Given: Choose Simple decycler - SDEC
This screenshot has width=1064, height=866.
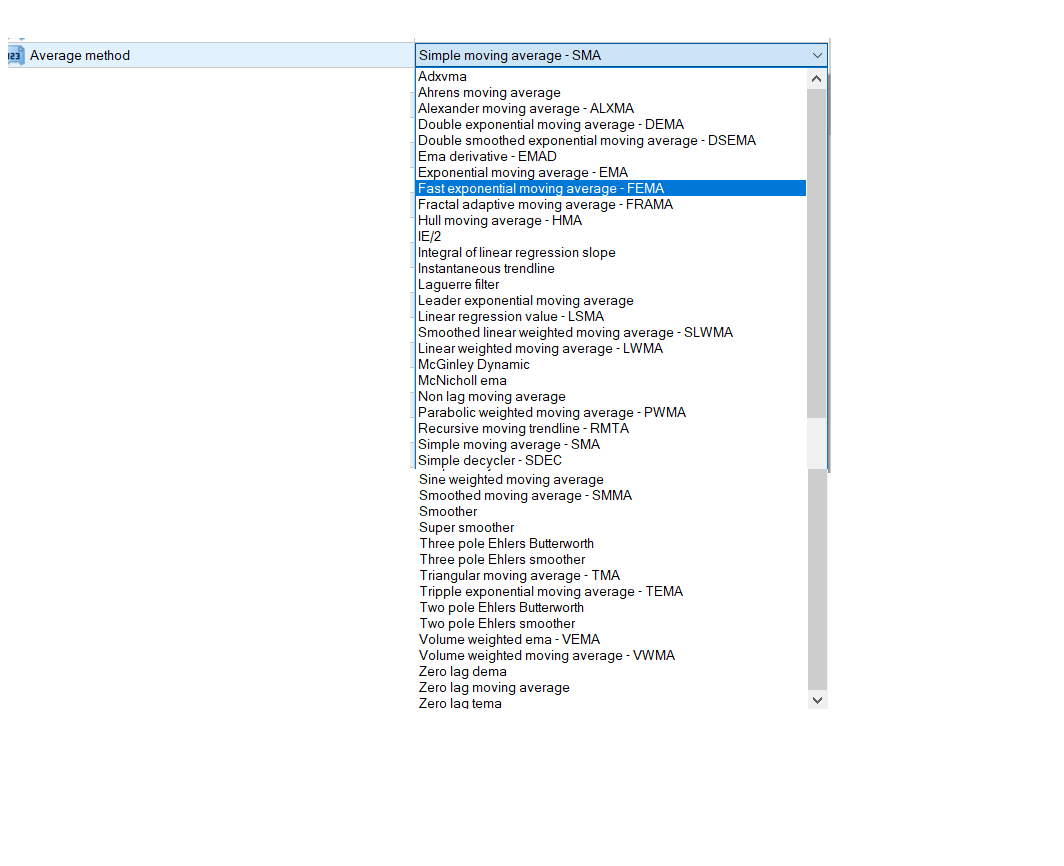Looking at the screenshot, I should (x=490, y=461).
